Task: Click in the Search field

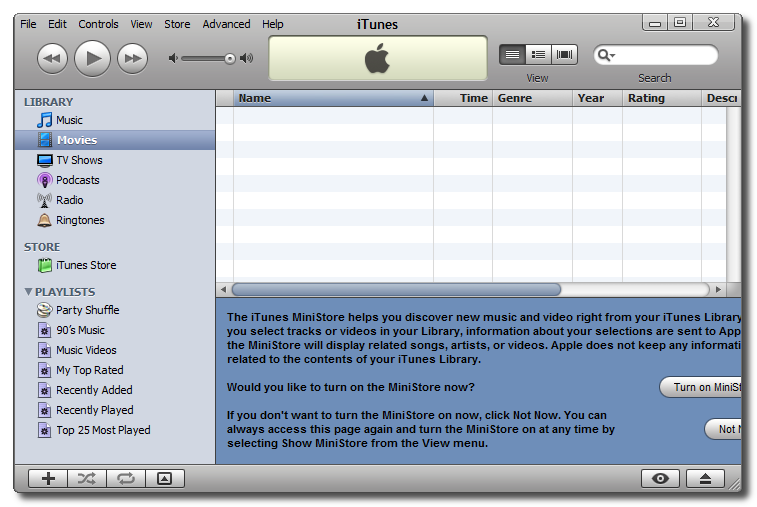Action: click(657, 55)
